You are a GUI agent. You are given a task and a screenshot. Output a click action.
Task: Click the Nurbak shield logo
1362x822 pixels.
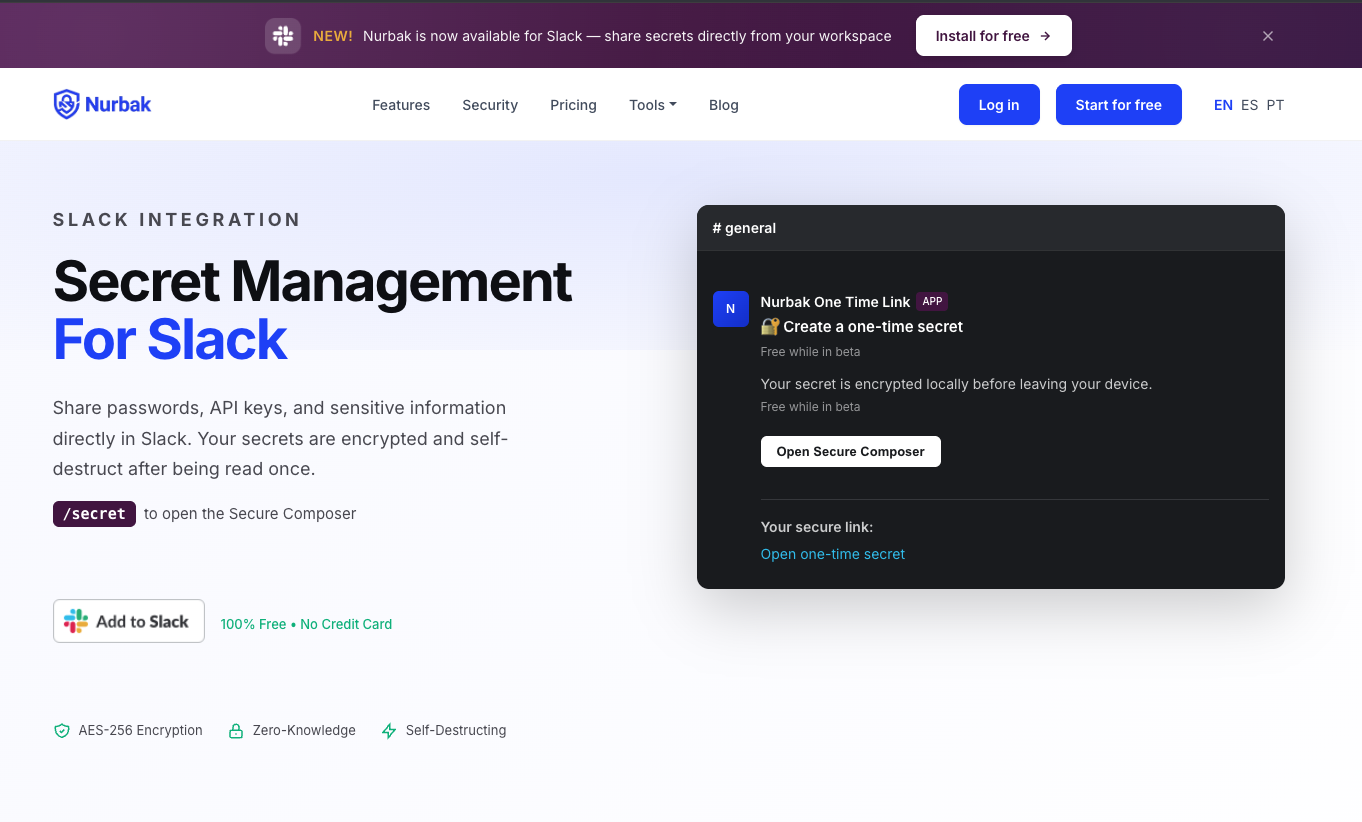pyautogui.click(x=66, y=104)
